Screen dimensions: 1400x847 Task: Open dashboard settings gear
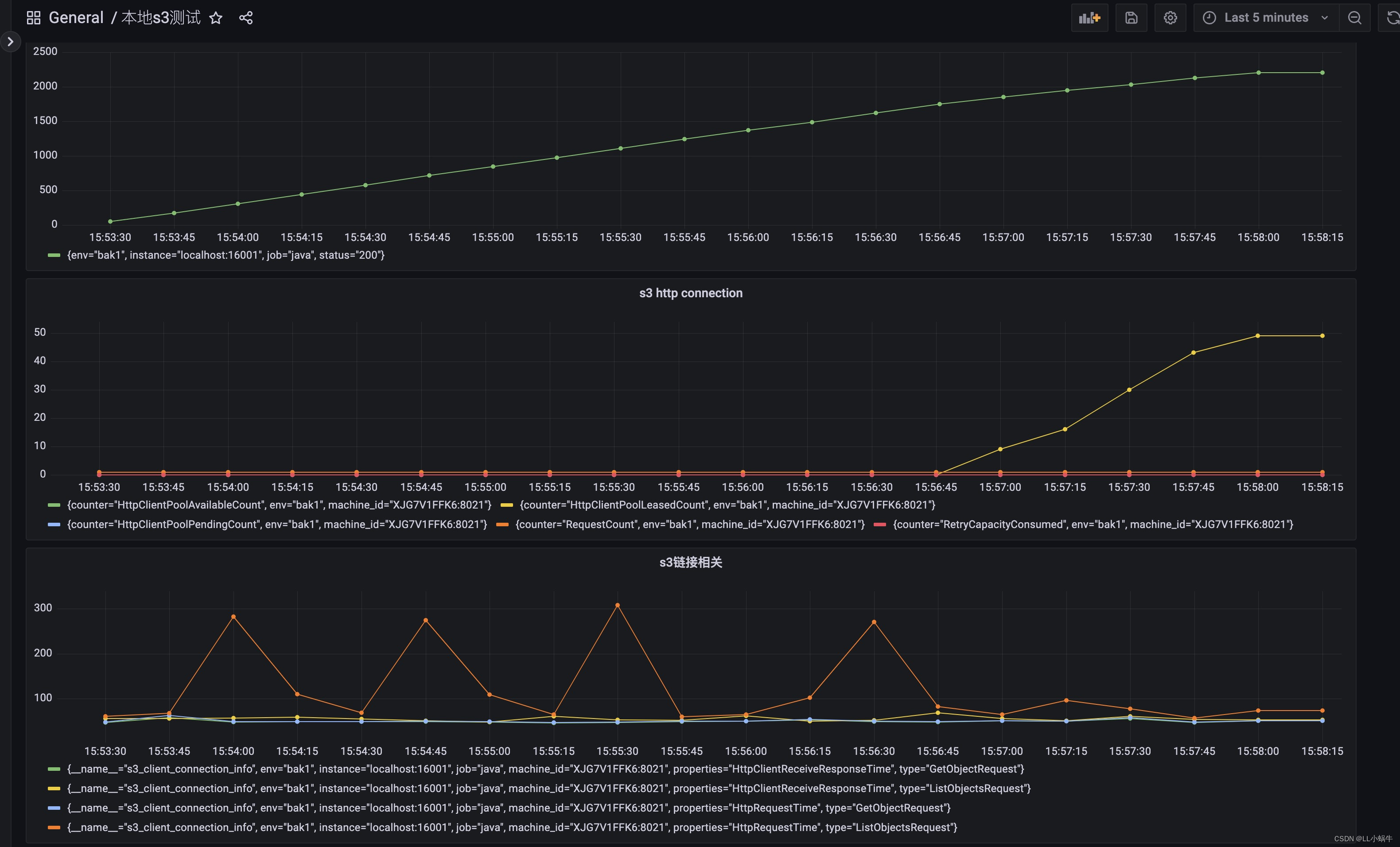point(1170,18)
